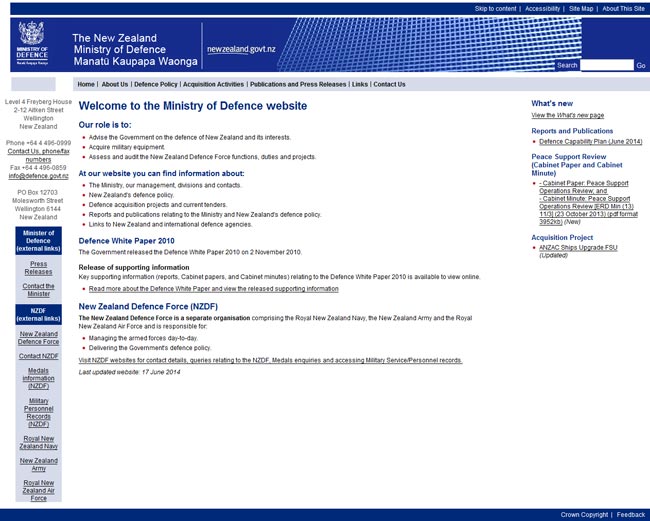Open New Zealand Defence Force sidebar link
The height and width of the screenshot is (521, 650).
tap(39, 338)
